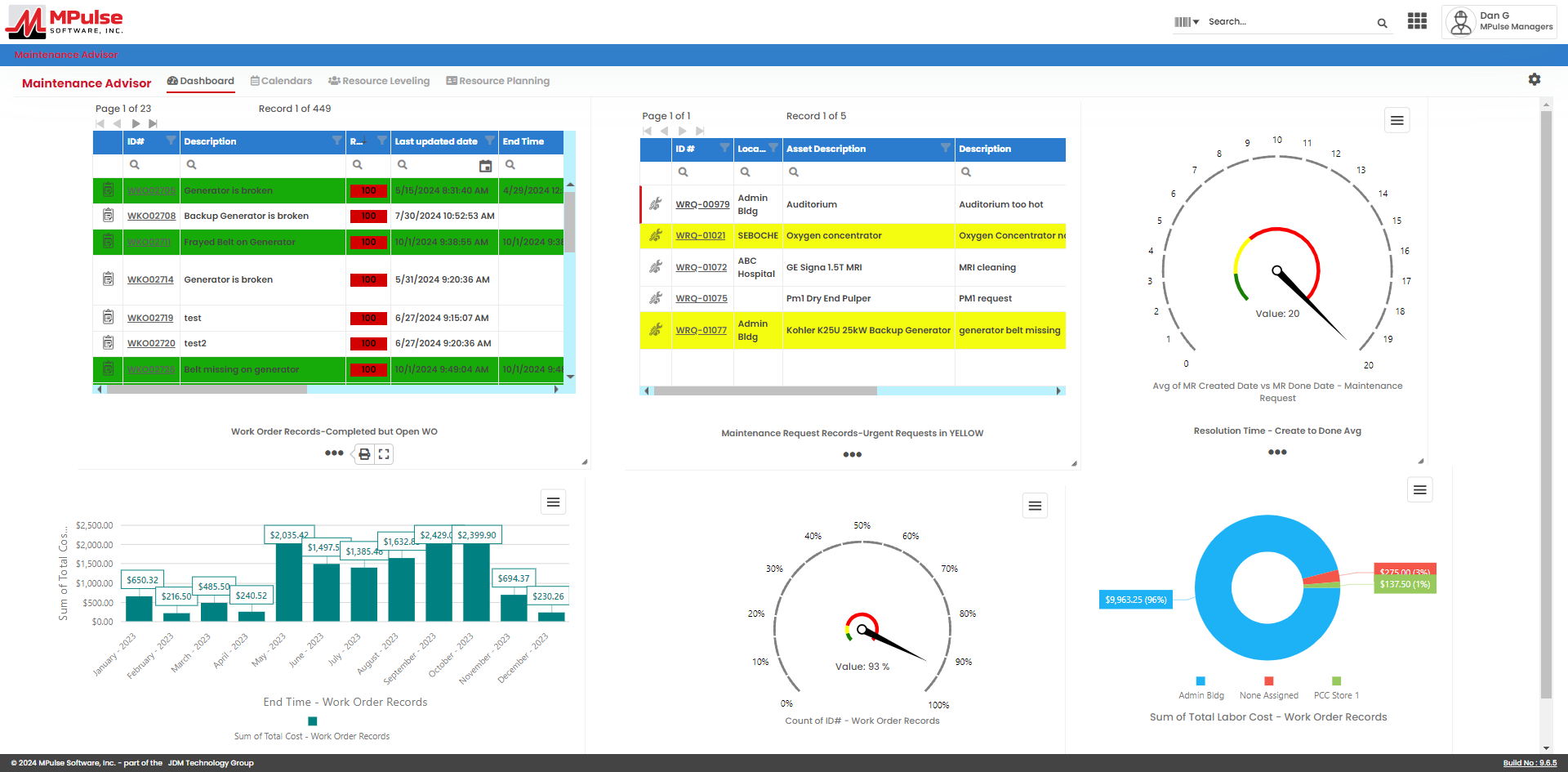Toggle Admin Bldg legend in donut chart
Viewport: 1568px width, 772px height.
click(1200, 688)
